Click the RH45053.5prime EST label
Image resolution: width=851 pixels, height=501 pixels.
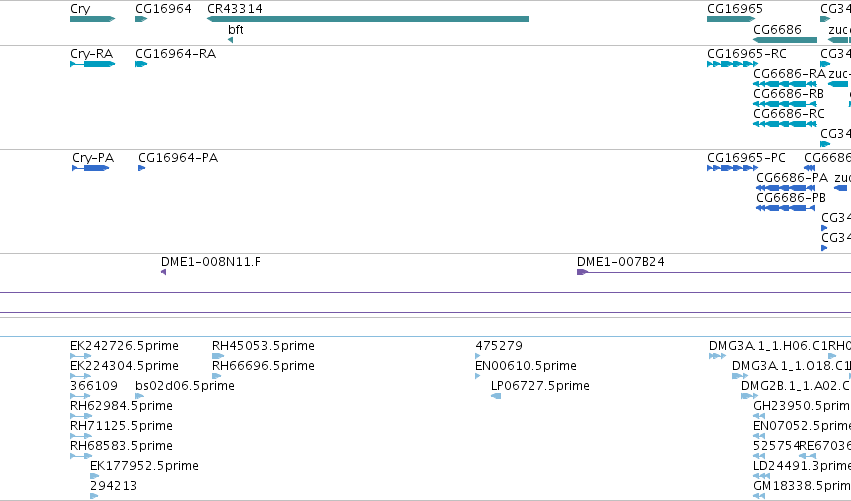point(263,346)
